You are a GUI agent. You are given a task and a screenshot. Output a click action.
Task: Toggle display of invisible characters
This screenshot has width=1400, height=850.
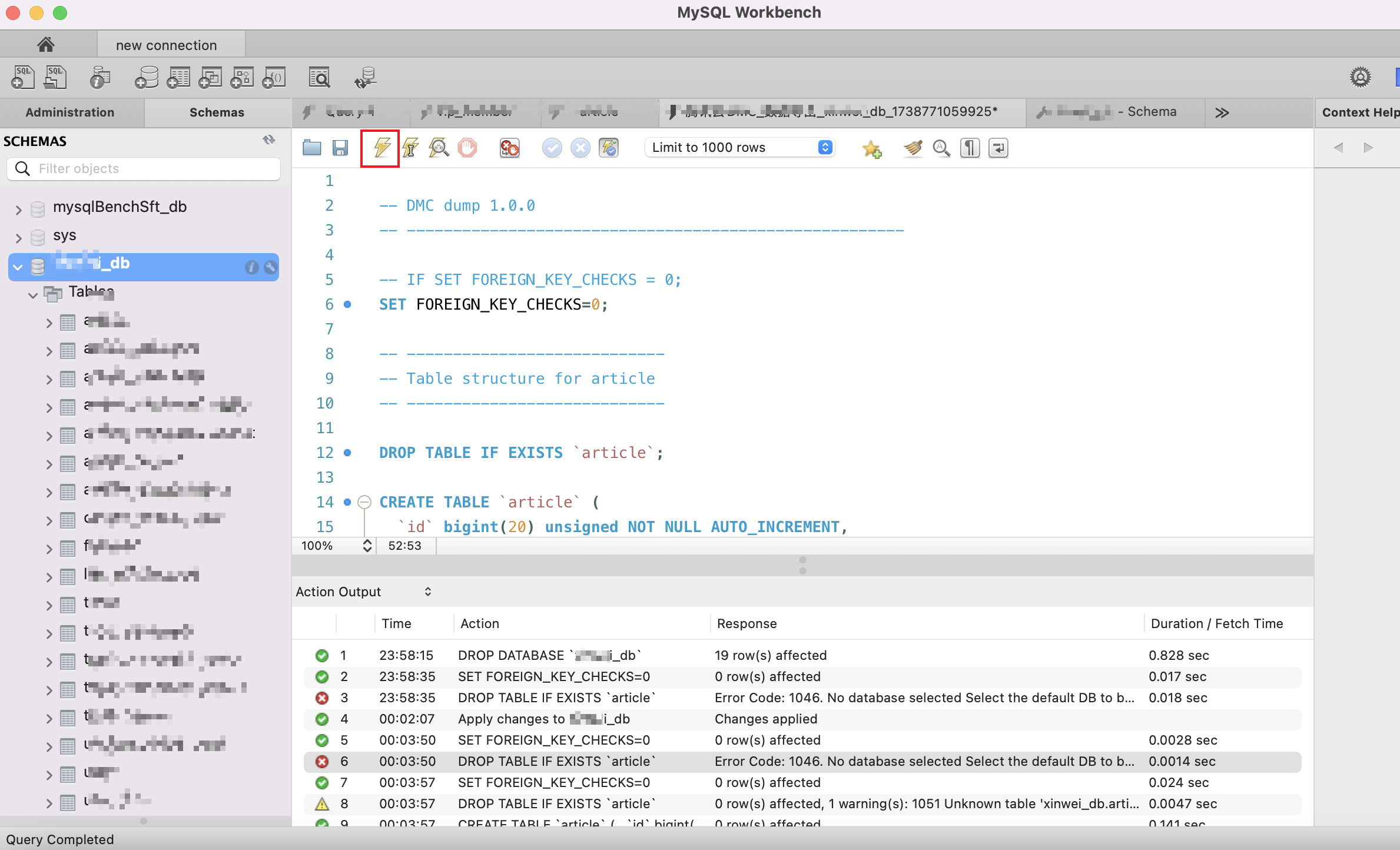[x=970, y=148]
